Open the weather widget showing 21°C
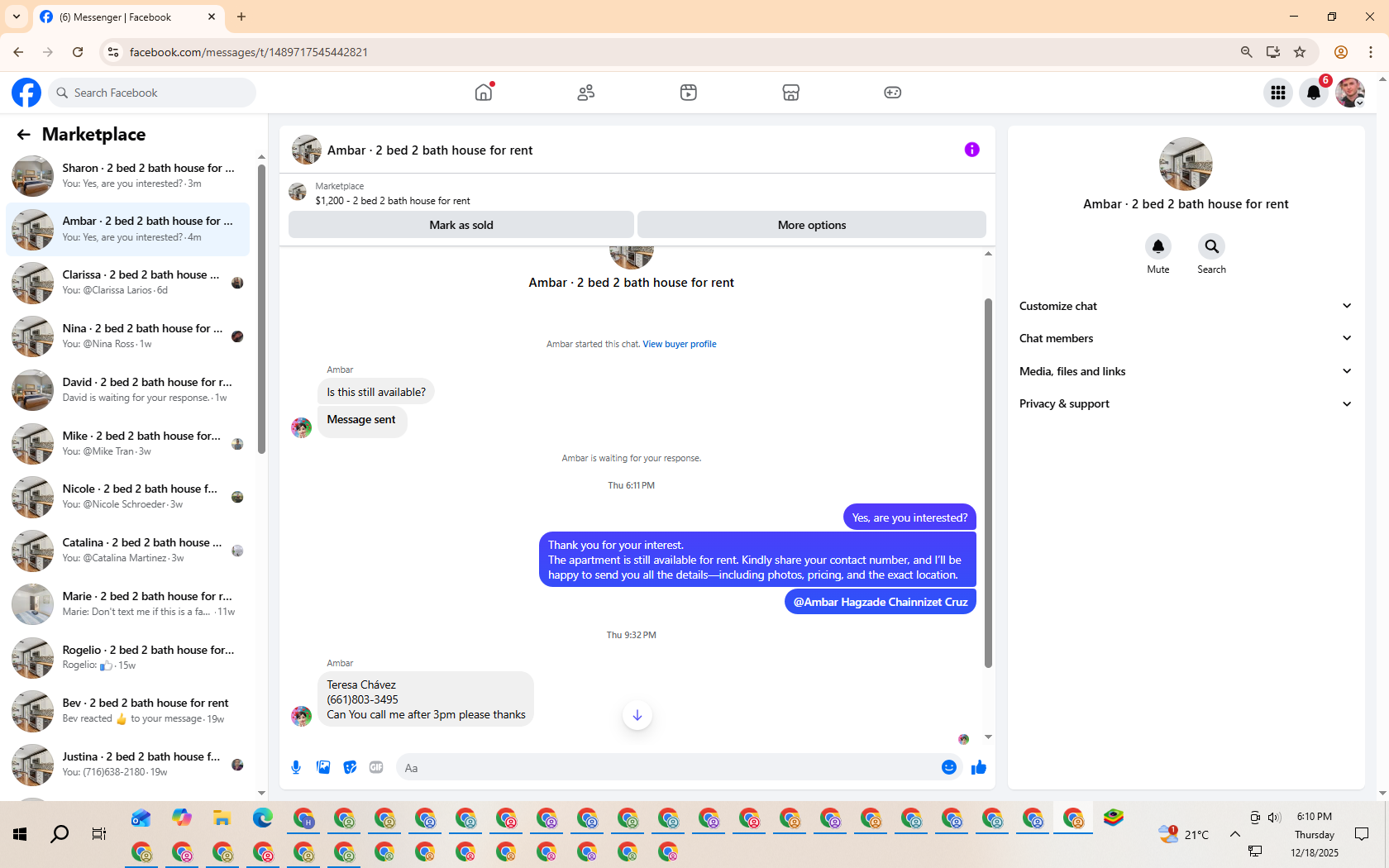 pyautogui.click(x=1184, y=834)
